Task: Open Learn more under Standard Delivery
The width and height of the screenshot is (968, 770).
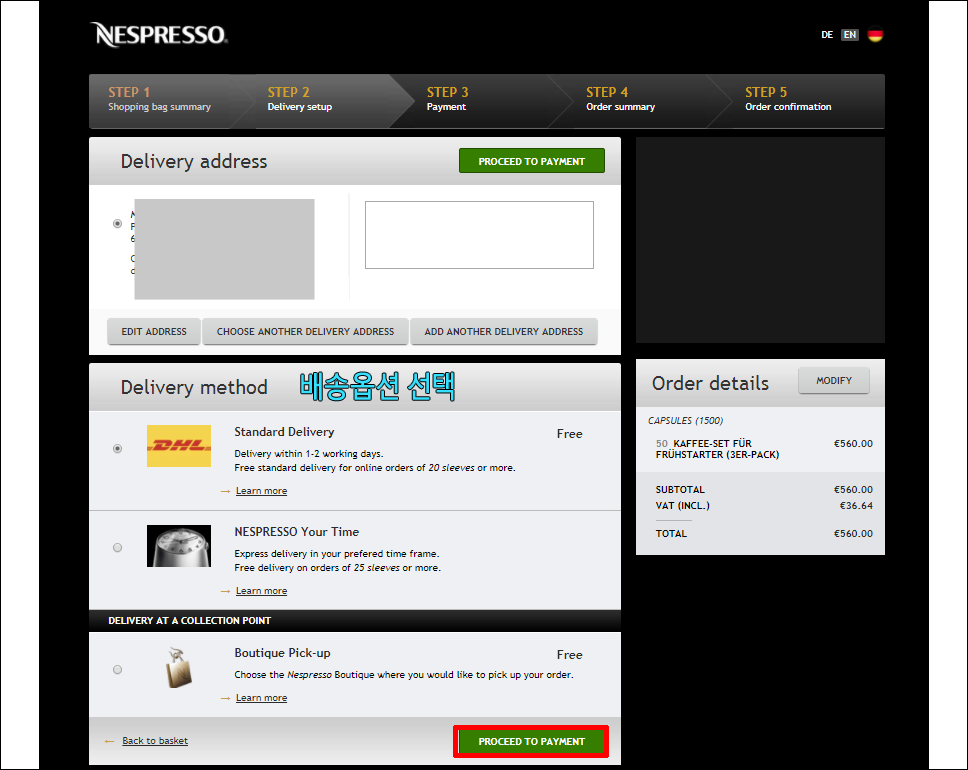Action: [x=261, y=491]
